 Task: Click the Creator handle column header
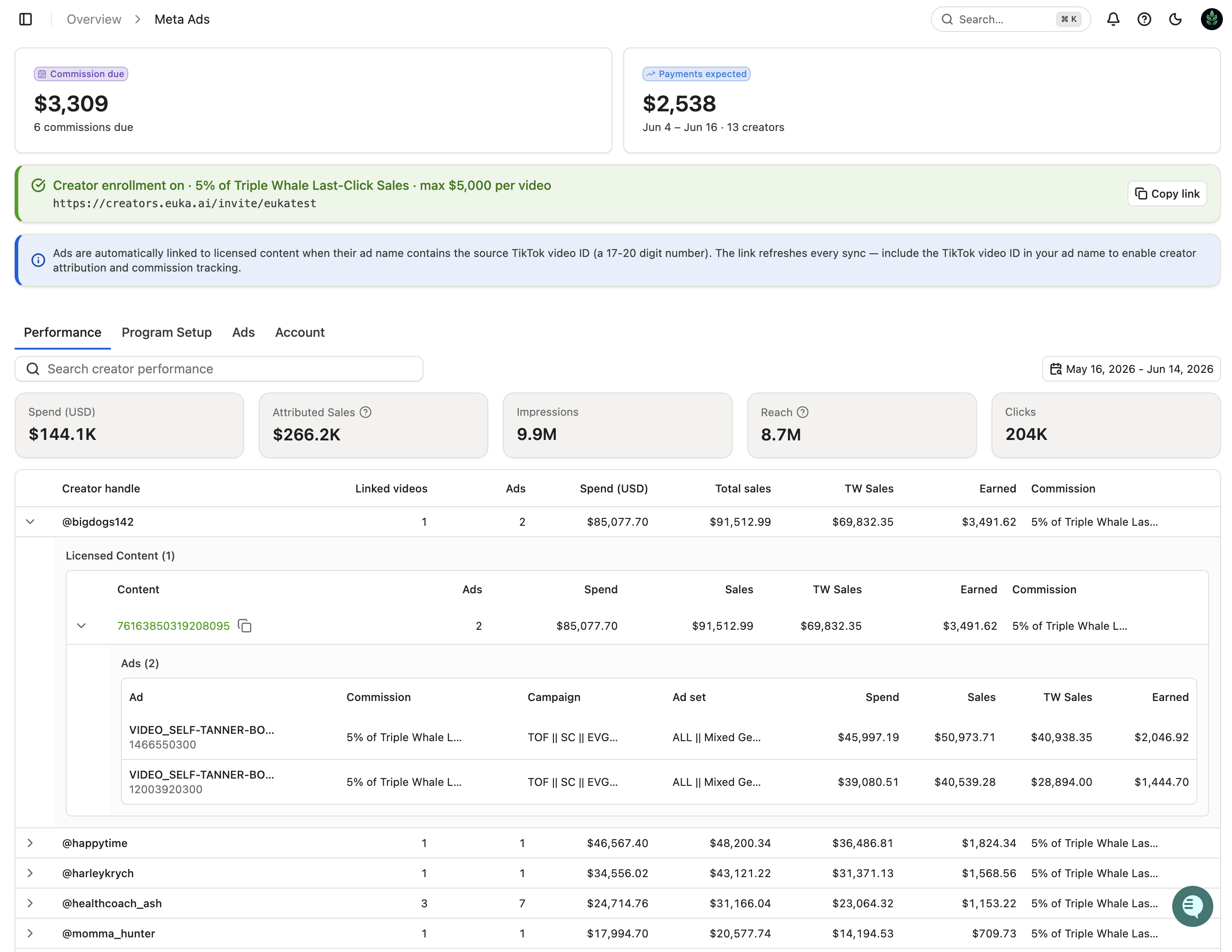[101, 488]
